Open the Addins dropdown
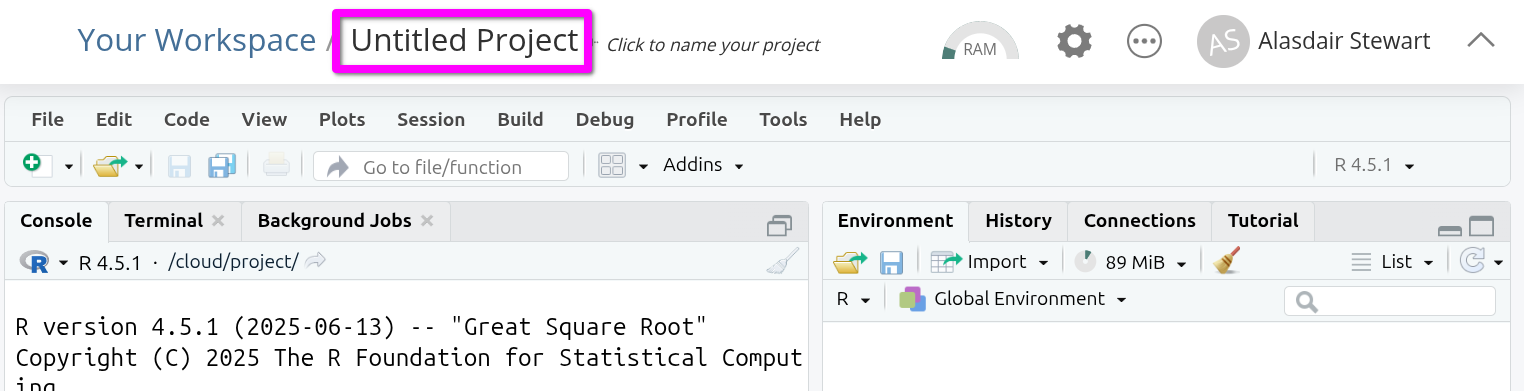Image resolution: width=1524 pixels, height=391 pixels. point(703,165)
